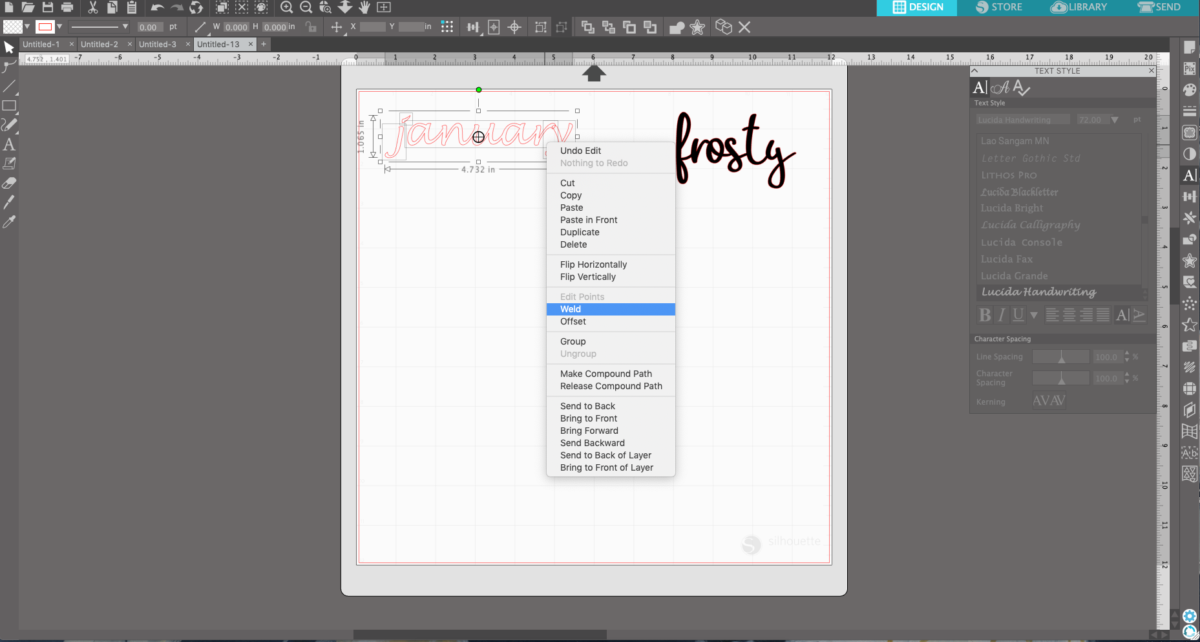Select the Text tool in left toolbar
The image size is (1200, 642).
pyautogui.click(x=9, y=144)
